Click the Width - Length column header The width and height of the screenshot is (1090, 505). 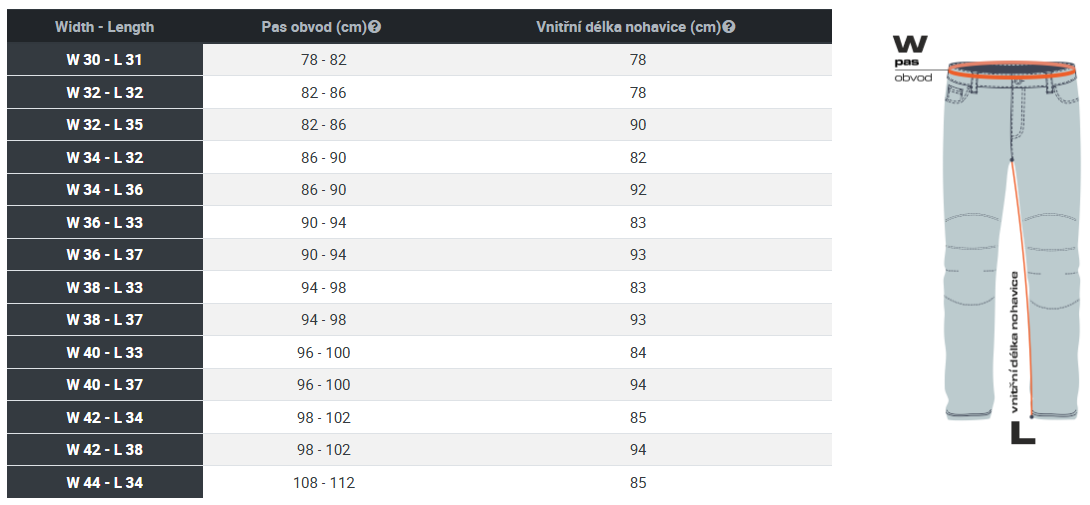coord(104,27)
